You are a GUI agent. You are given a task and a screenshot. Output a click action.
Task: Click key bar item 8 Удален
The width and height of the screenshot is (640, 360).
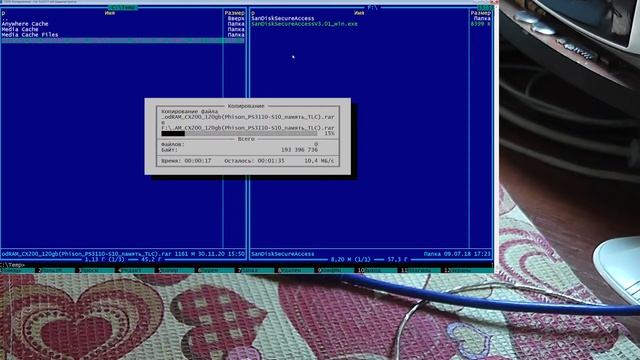tap(296, 270)
